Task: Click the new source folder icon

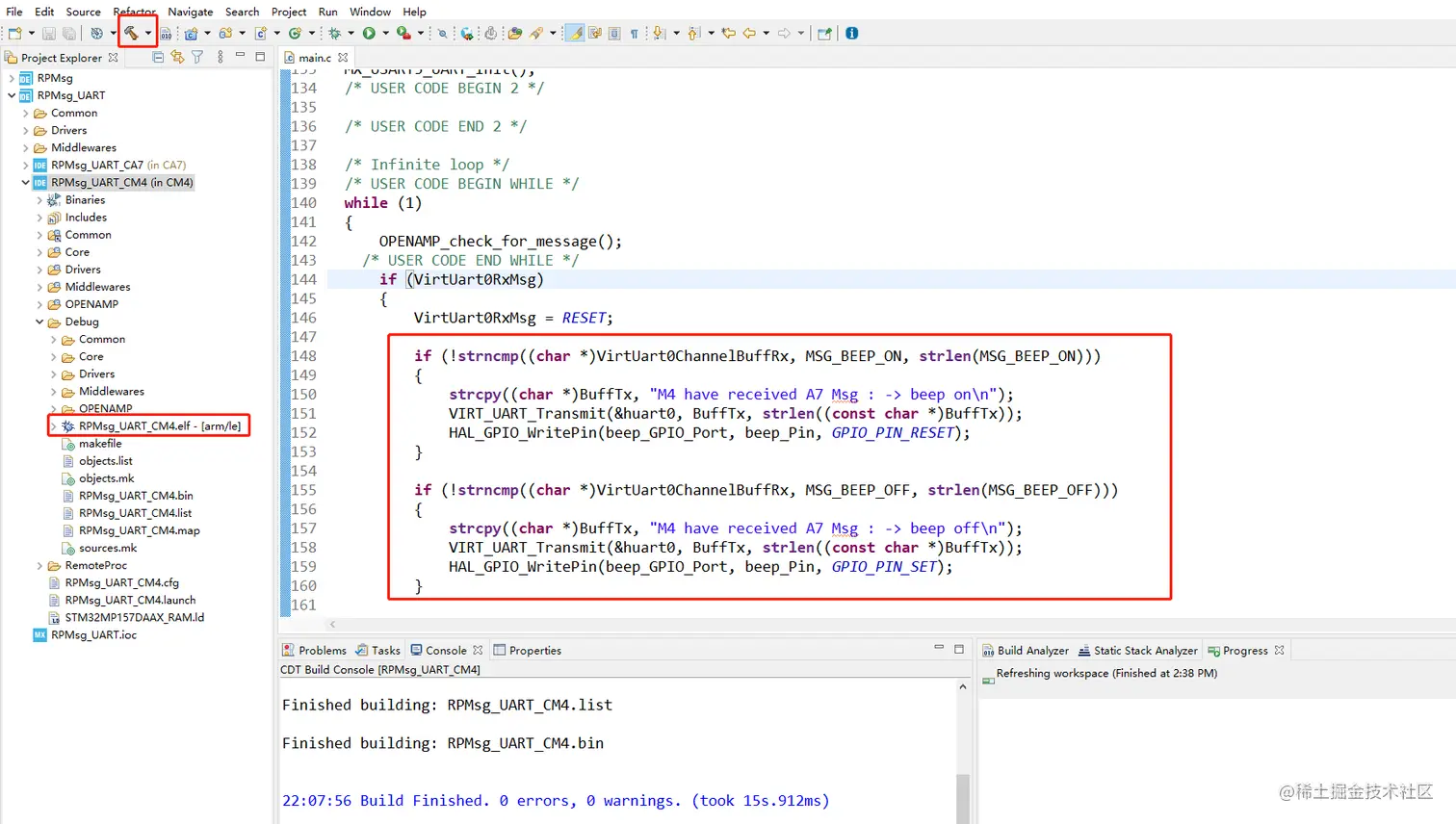Action: (x=225, y=33)
